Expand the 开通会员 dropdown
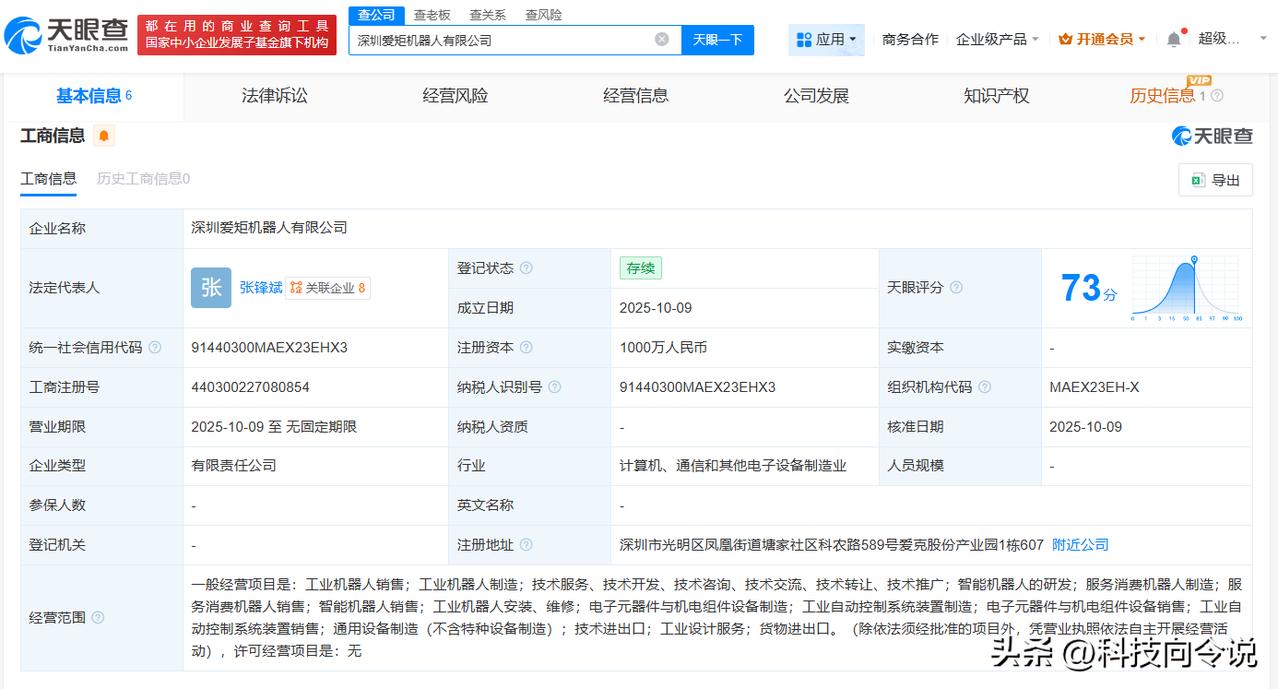The image size is (1278, 689). click(x=1103, y=39)
